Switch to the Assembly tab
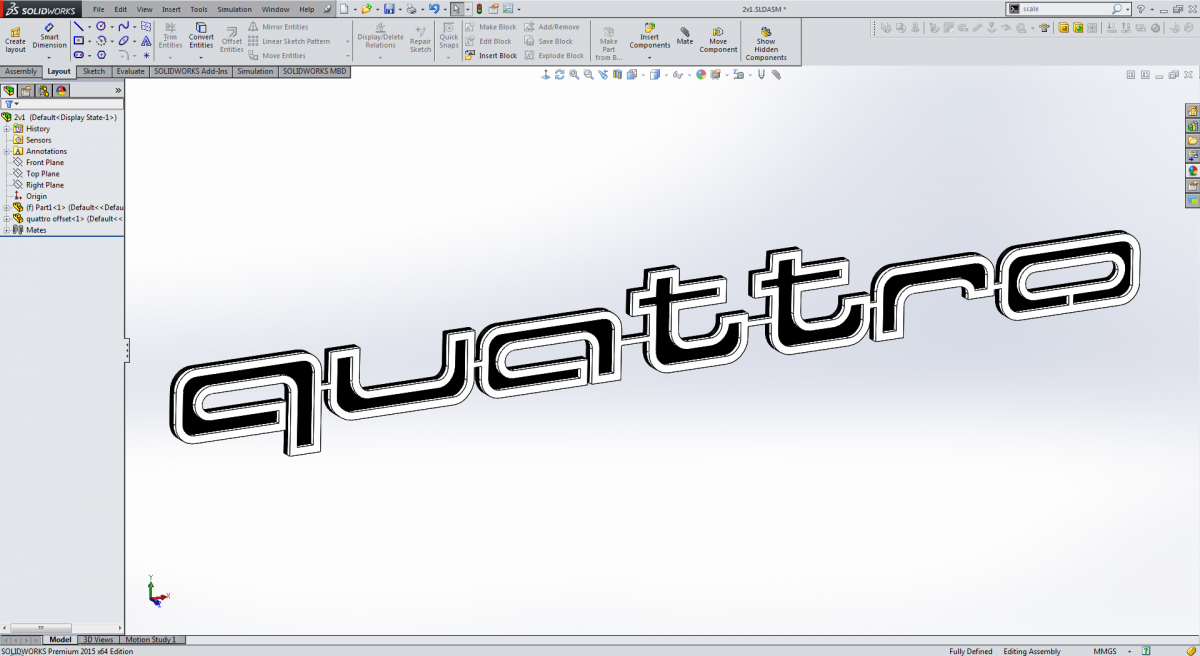This screenshot has width=1200, height=656. pos(21,72)
